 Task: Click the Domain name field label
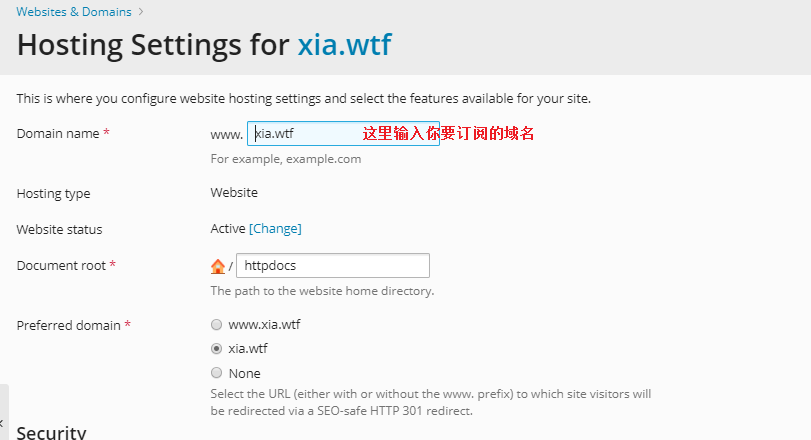(x=59, y=133)
